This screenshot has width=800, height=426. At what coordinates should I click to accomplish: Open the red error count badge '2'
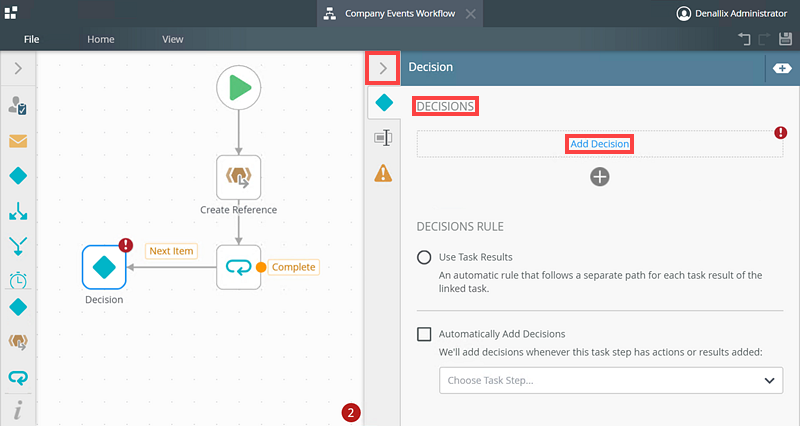(351, 413)
